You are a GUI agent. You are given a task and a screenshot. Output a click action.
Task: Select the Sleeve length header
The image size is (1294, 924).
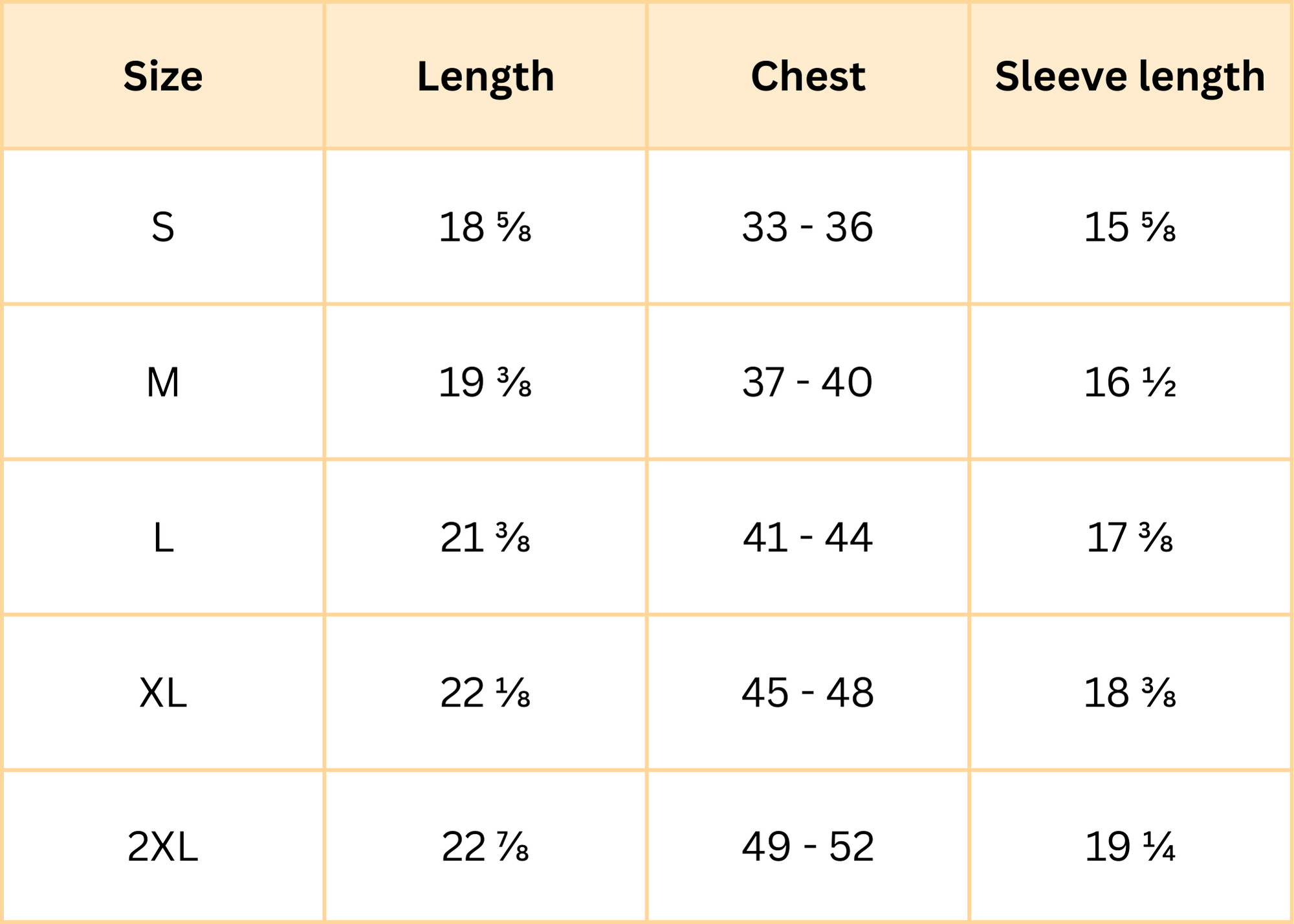(x=1130, y=77)
